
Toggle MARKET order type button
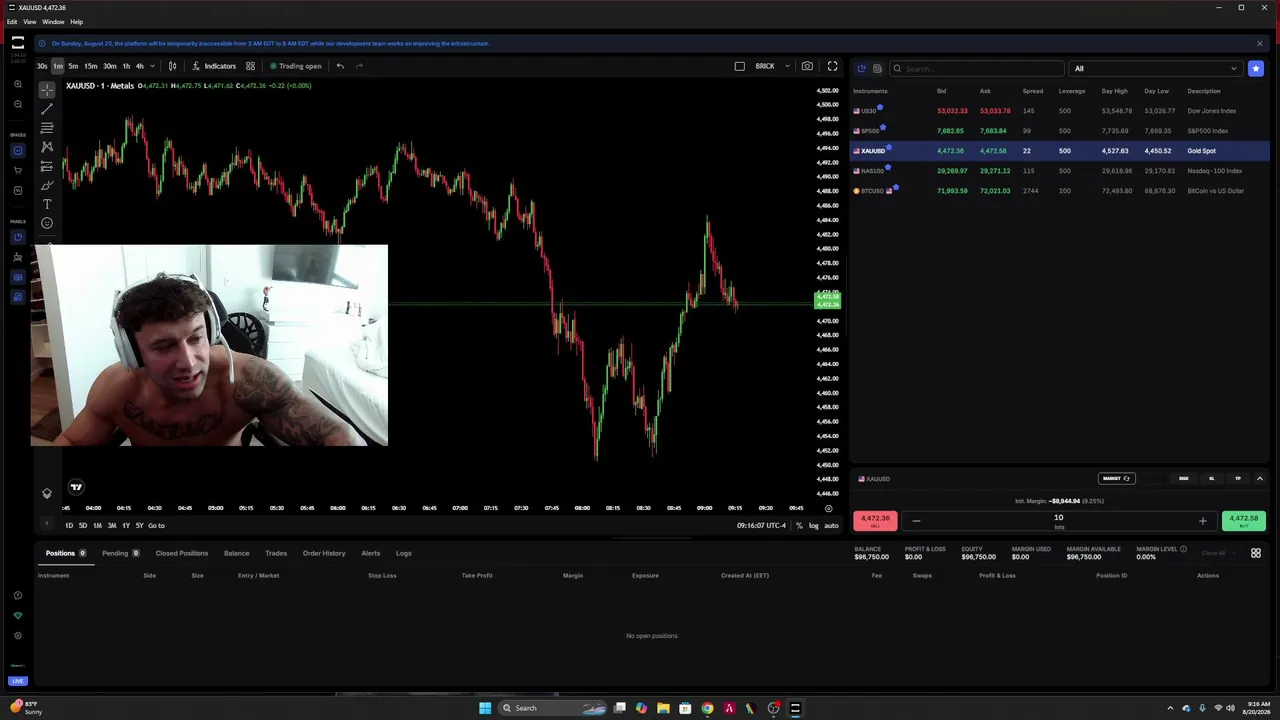tap(1116, 478)
